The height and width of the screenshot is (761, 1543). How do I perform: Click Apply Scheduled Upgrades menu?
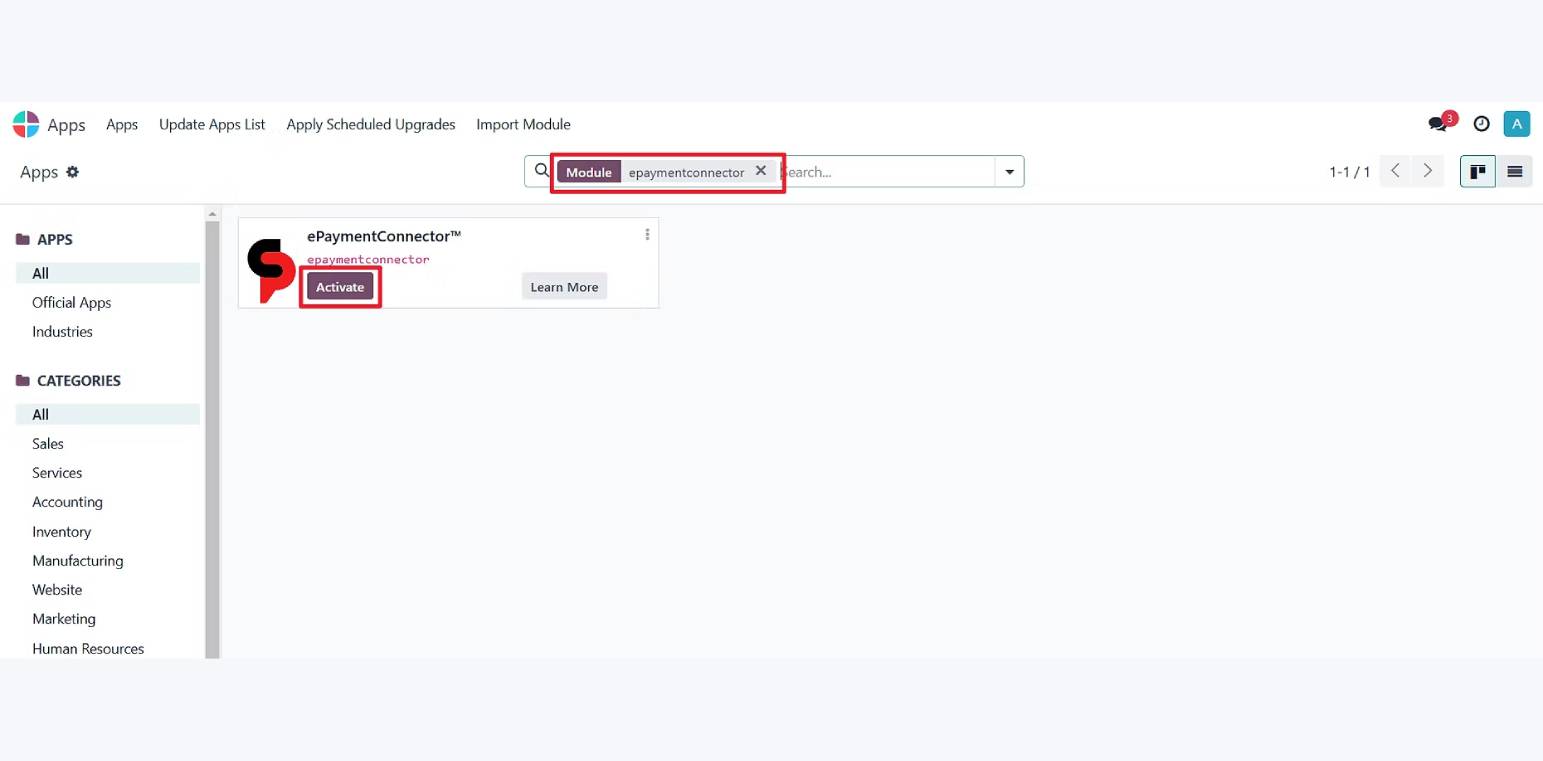click(x=371, y=124)
